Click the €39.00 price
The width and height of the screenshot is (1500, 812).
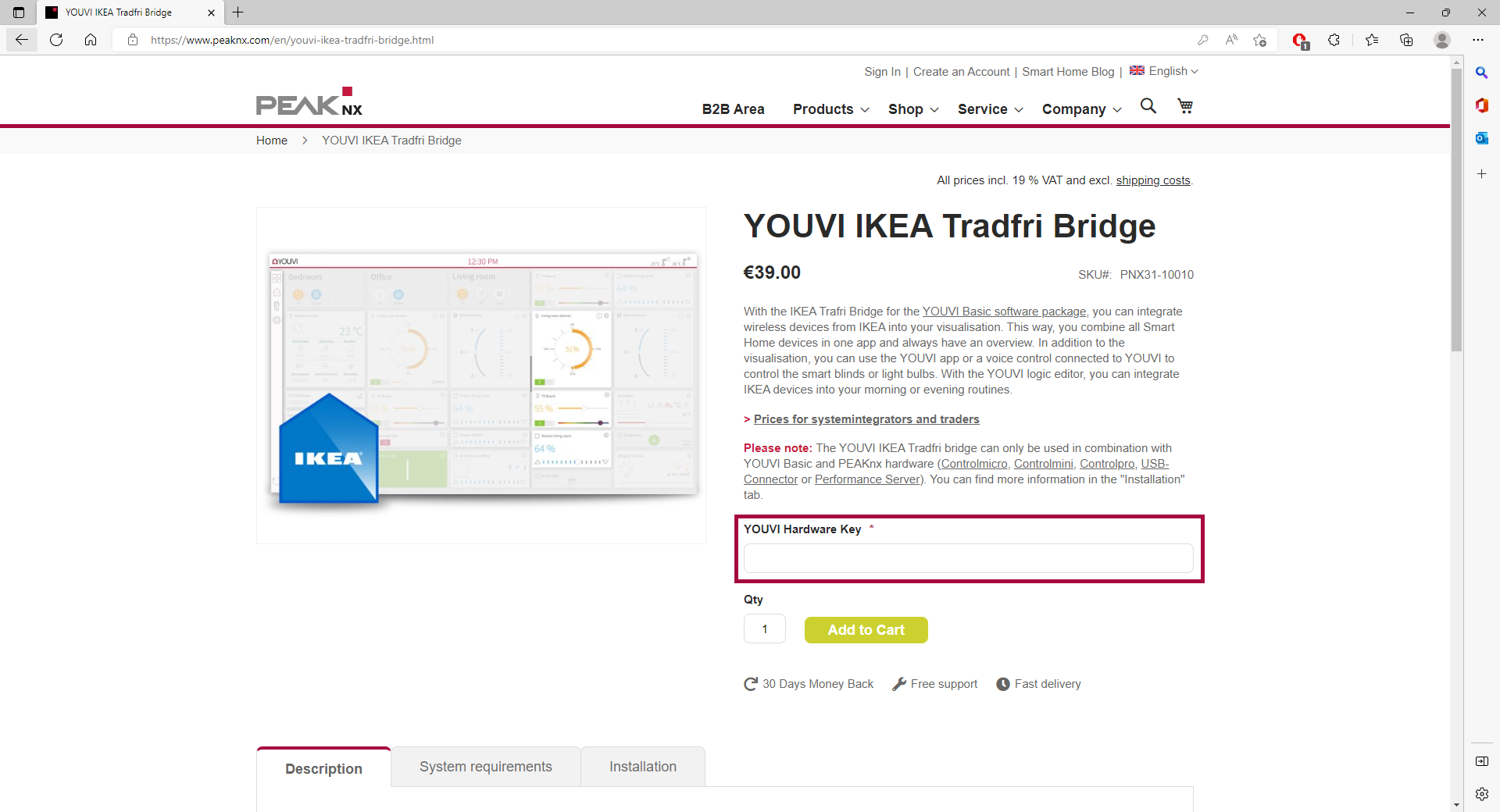(772, 272)
